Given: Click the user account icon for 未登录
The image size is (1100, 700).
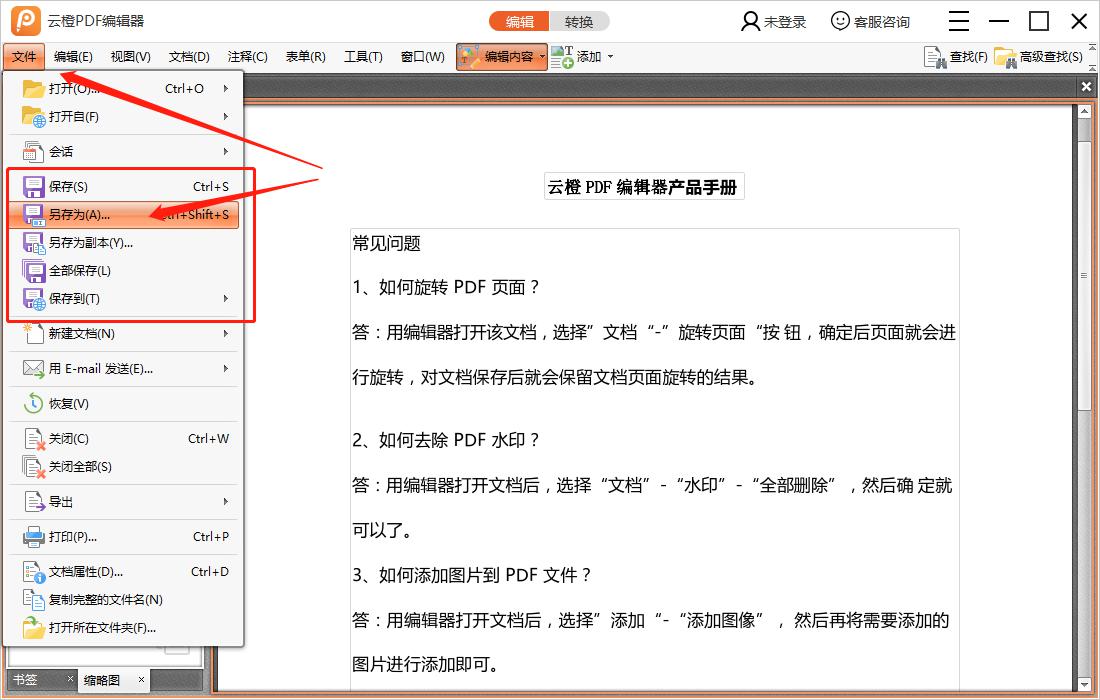Looking at the screenshot, I should 750,22.
